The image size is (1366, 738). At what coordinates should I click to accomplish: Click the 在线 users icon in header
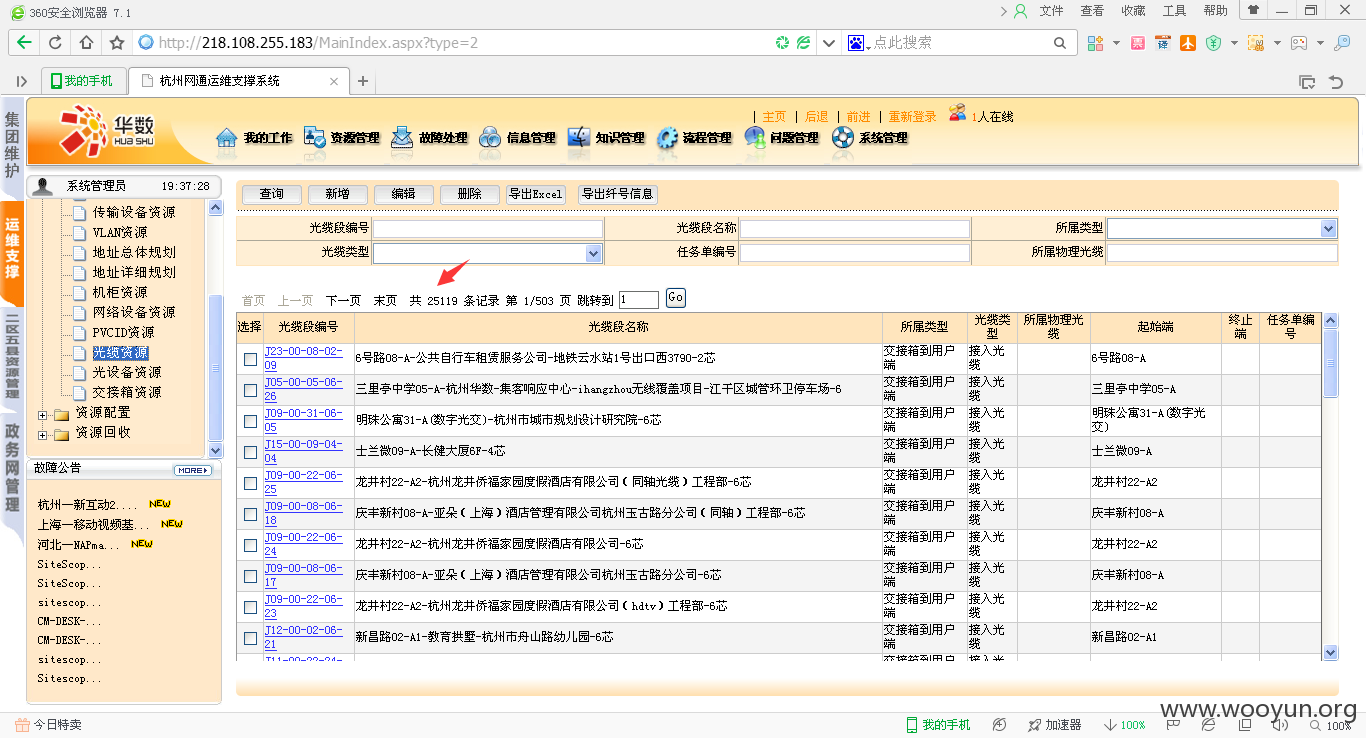pos(958,114)
